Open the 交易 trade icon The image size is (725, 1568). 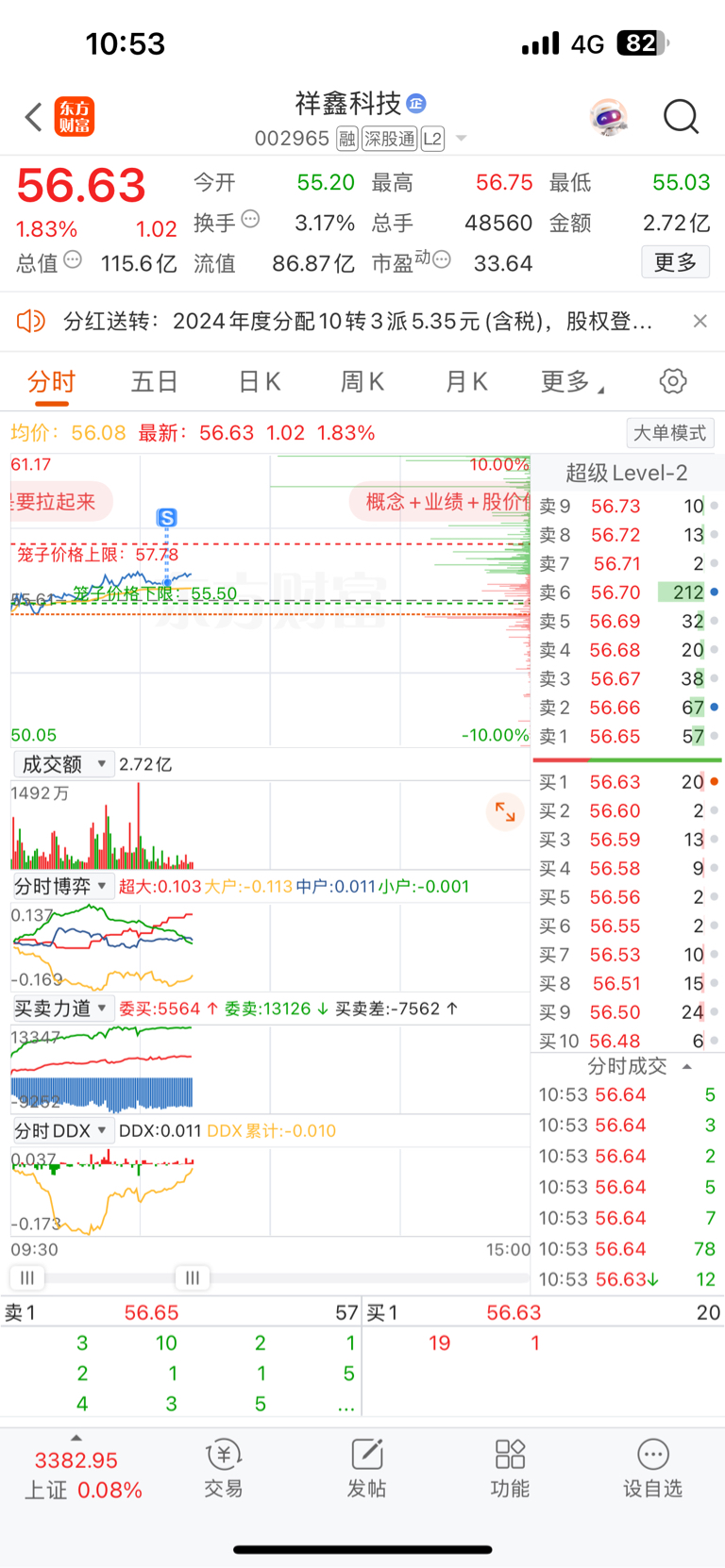(224, 1468)
